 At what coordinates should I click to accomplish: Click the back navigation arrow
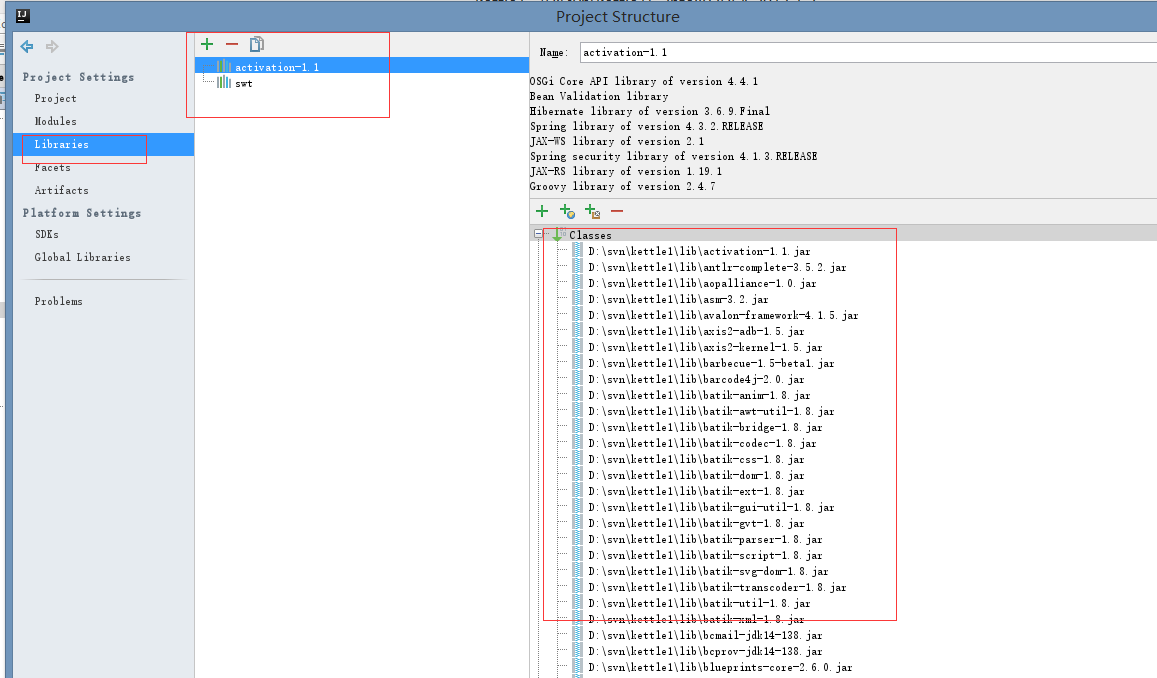27,46
